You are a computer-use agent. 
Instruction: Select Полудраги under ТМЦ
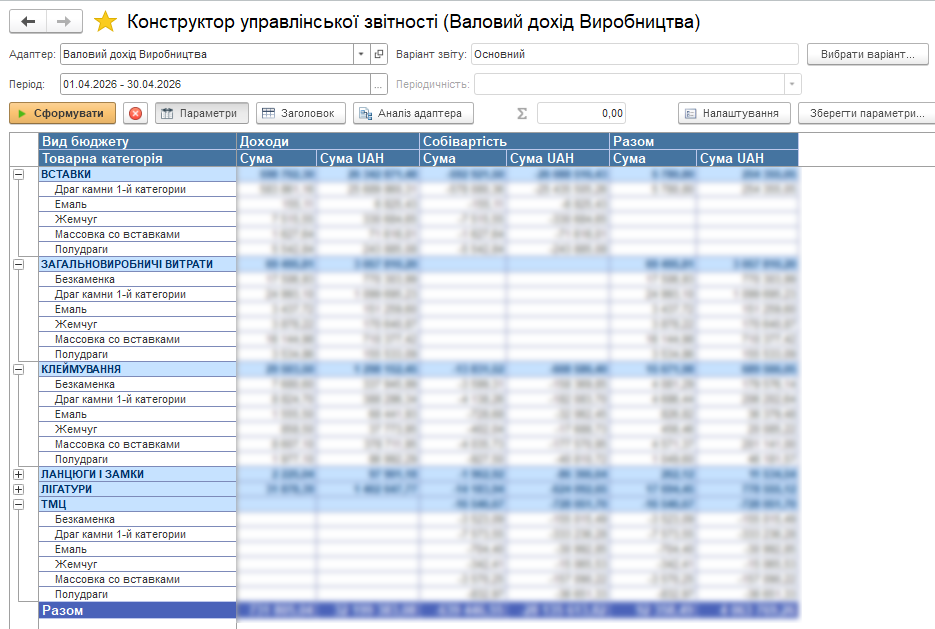pos(137,594)
